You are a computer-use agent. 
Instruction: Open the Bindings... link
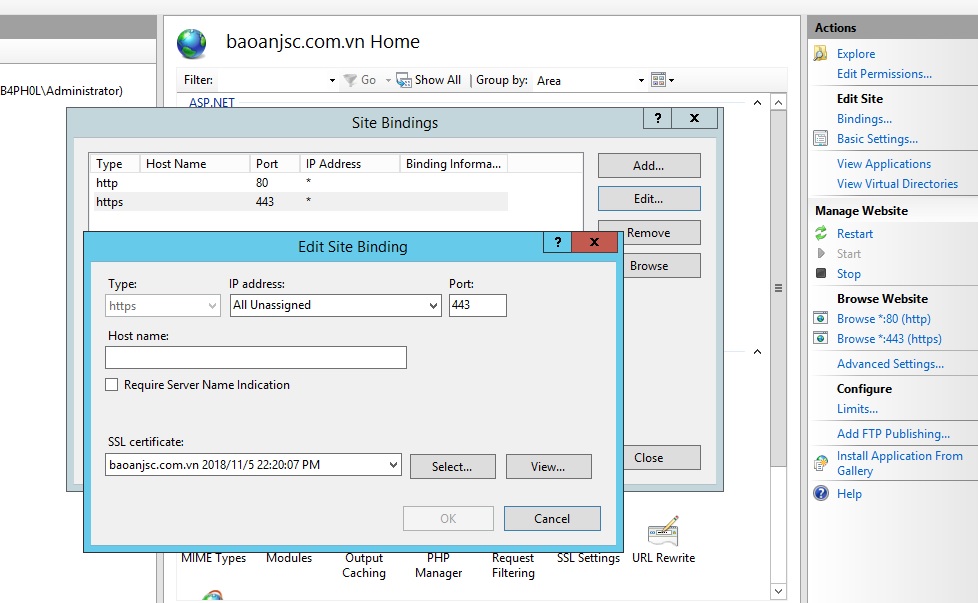(864, 119)
